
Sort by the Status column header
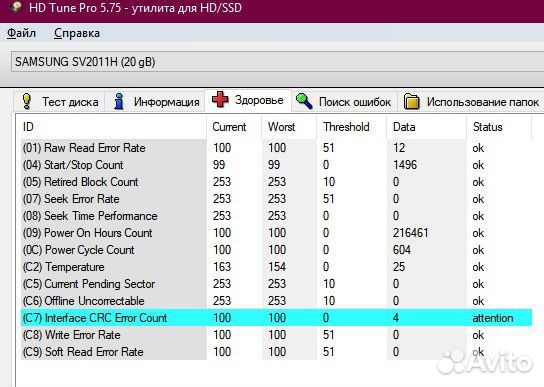point(499,127)
